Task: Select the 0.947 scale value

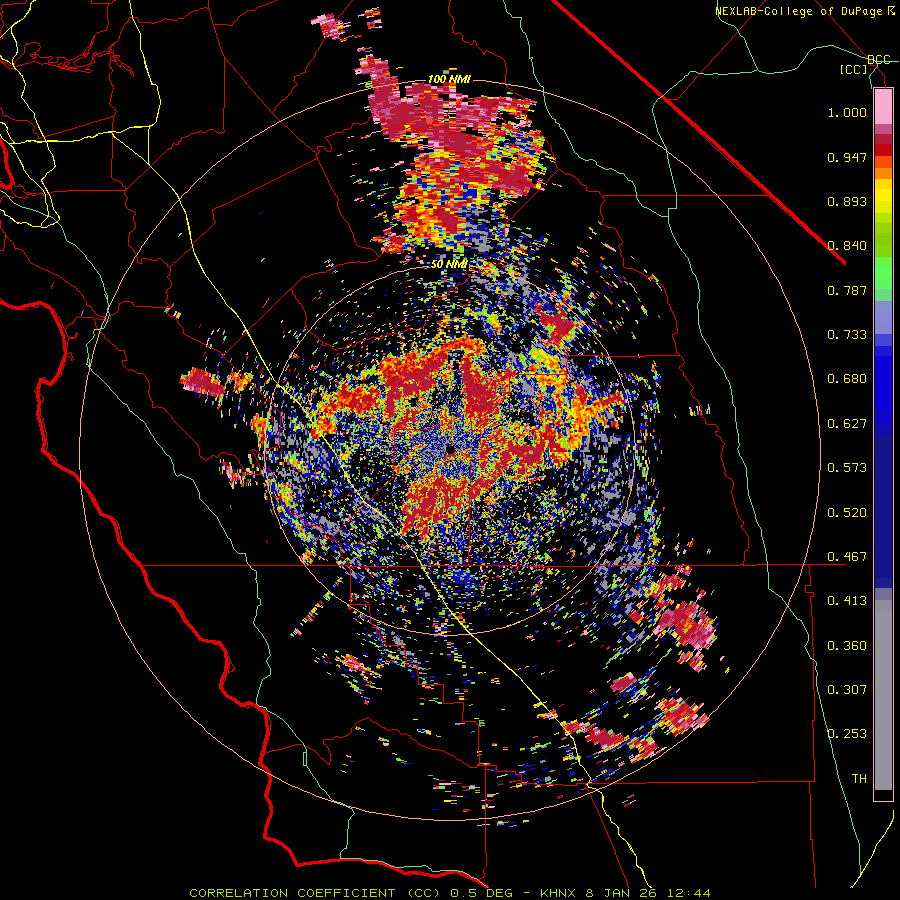Action: [x=847, y=157]
